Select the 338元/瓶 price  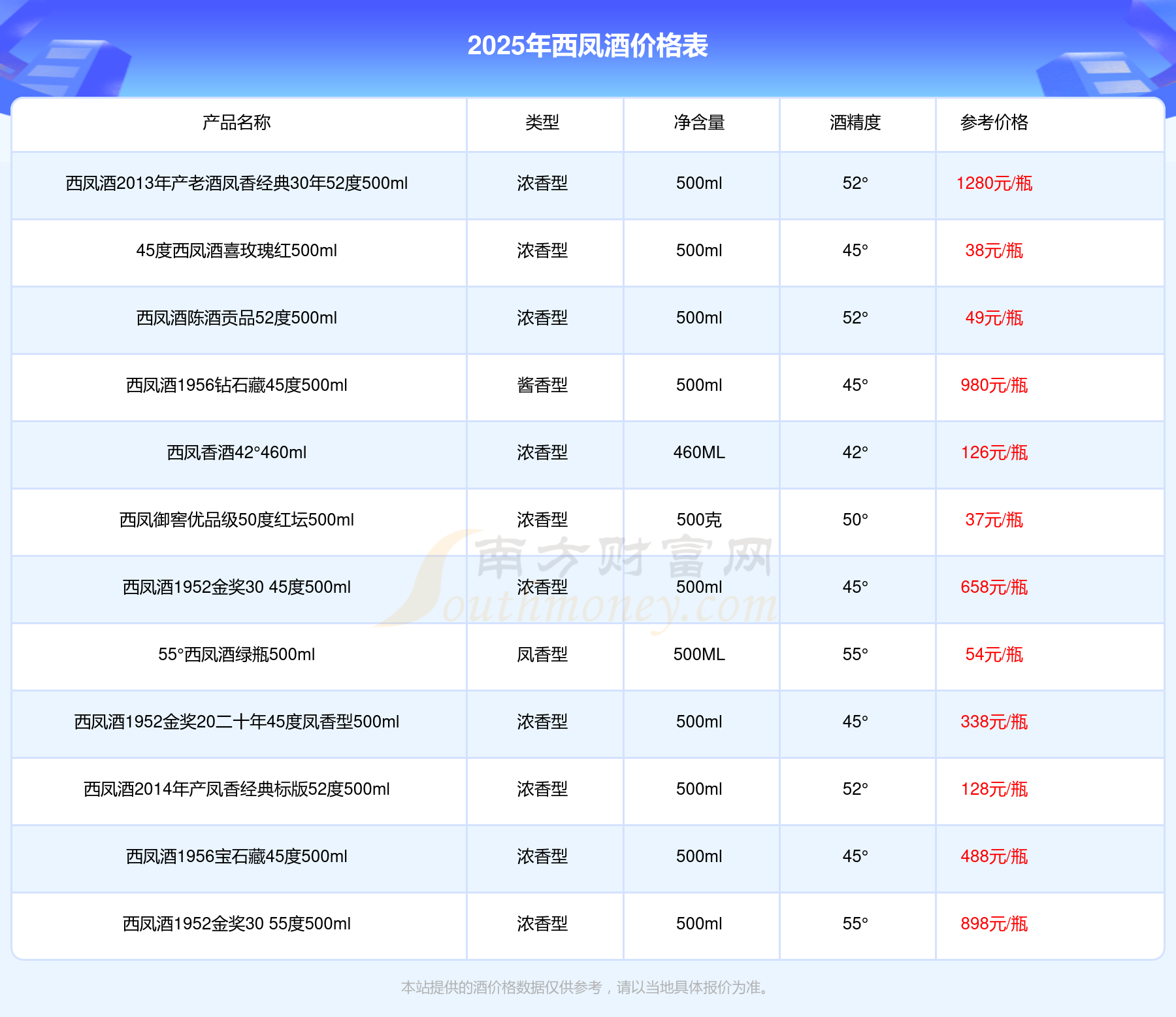pyautogui.click(x=994, y=722)
